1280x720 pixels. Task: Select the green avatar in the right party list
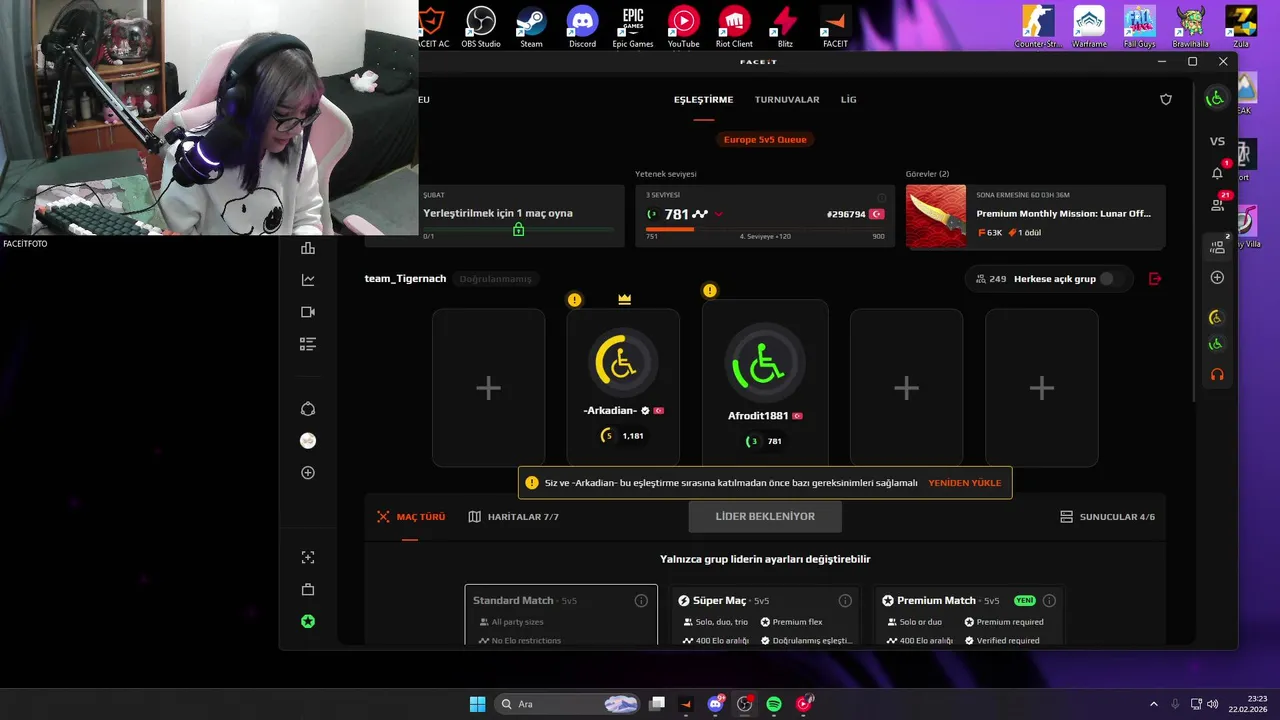coord(1216,344)
